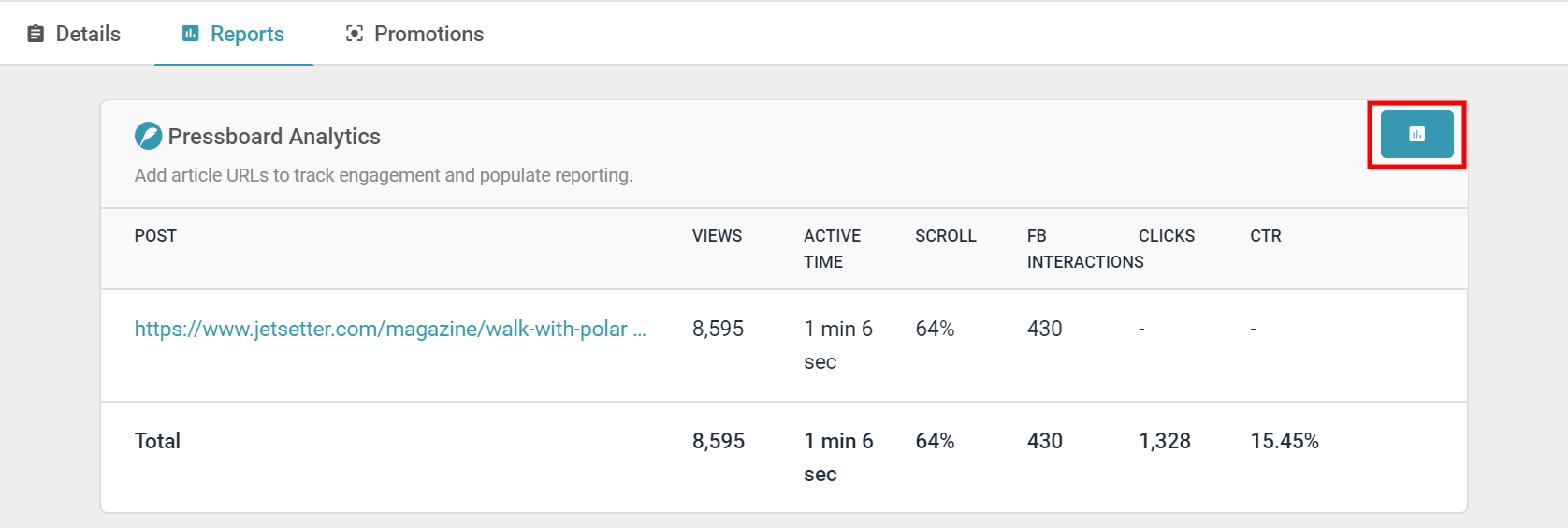1568x528 pixels.
Task: Click the 15.45% total CTR value
Action: tap(1285, 441)
